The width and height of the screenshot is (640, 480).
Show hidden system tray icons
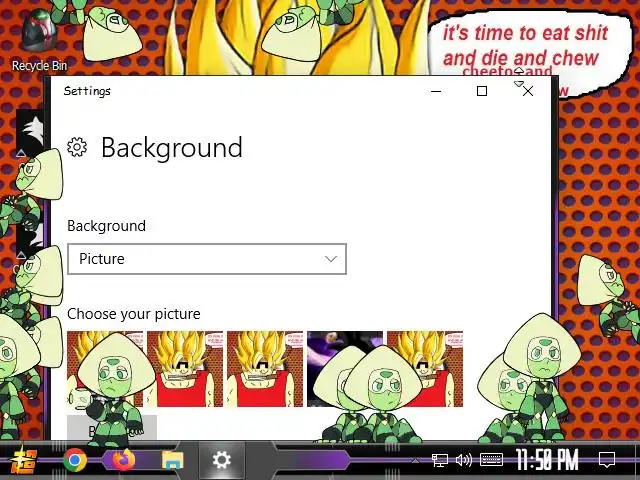(415, 460)
